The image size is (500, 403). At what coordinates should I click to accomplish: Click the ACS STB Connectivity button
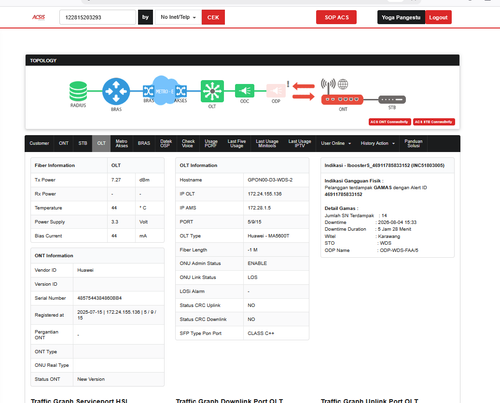pyautogui.click(x=434, y=122)
